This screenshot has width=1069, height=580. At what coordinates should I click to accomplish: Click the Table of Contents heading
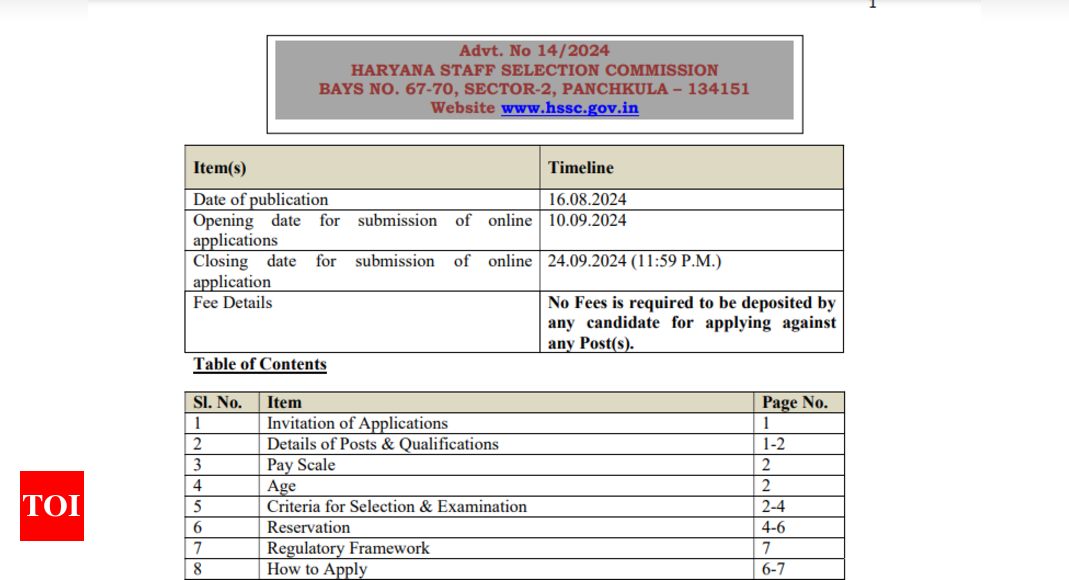pos(260,365)
